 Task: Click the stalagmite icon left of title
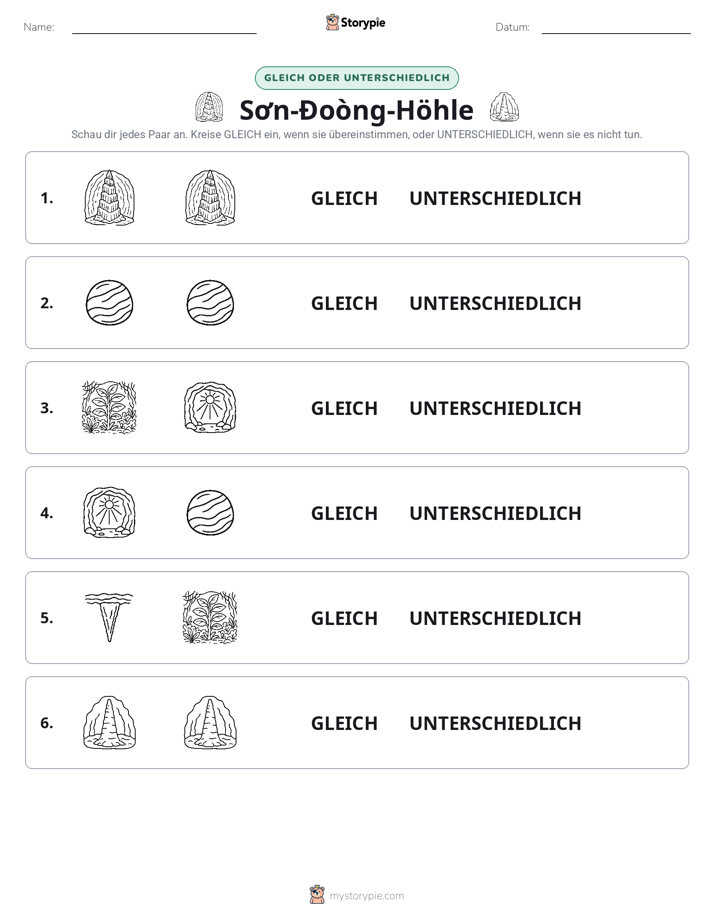click(x=209, y=107)
